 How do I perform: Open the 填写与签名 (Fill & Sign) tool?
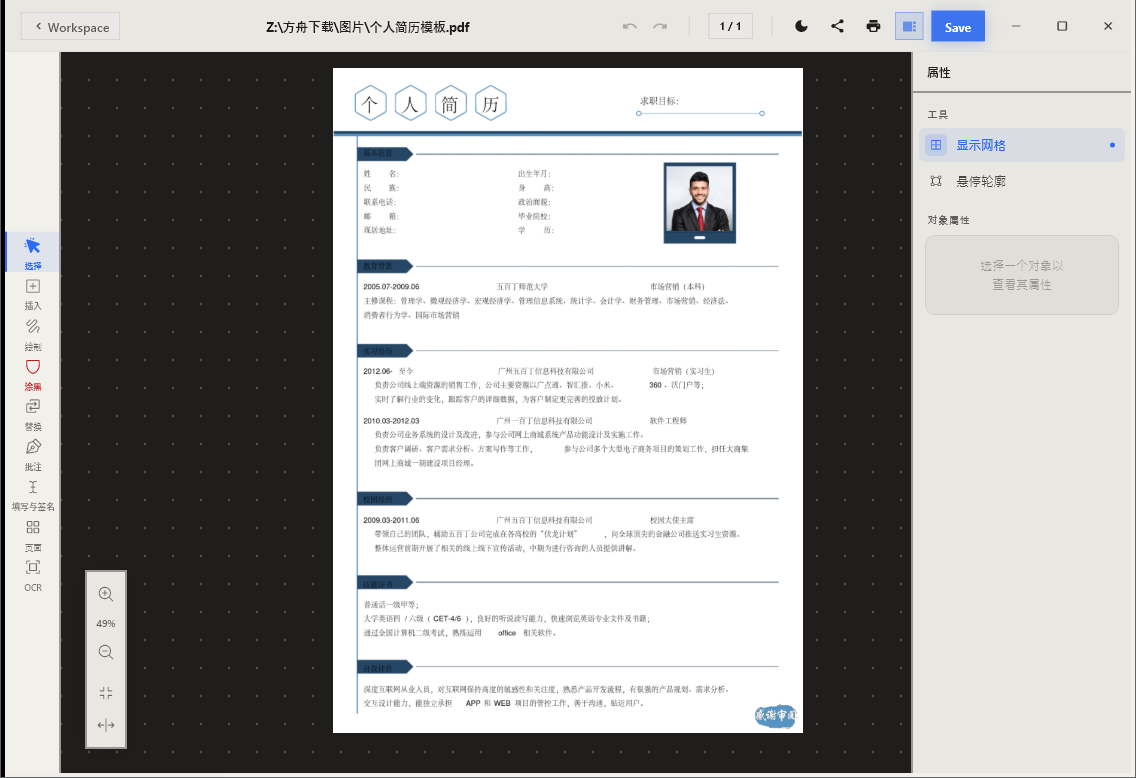point(33,495)
